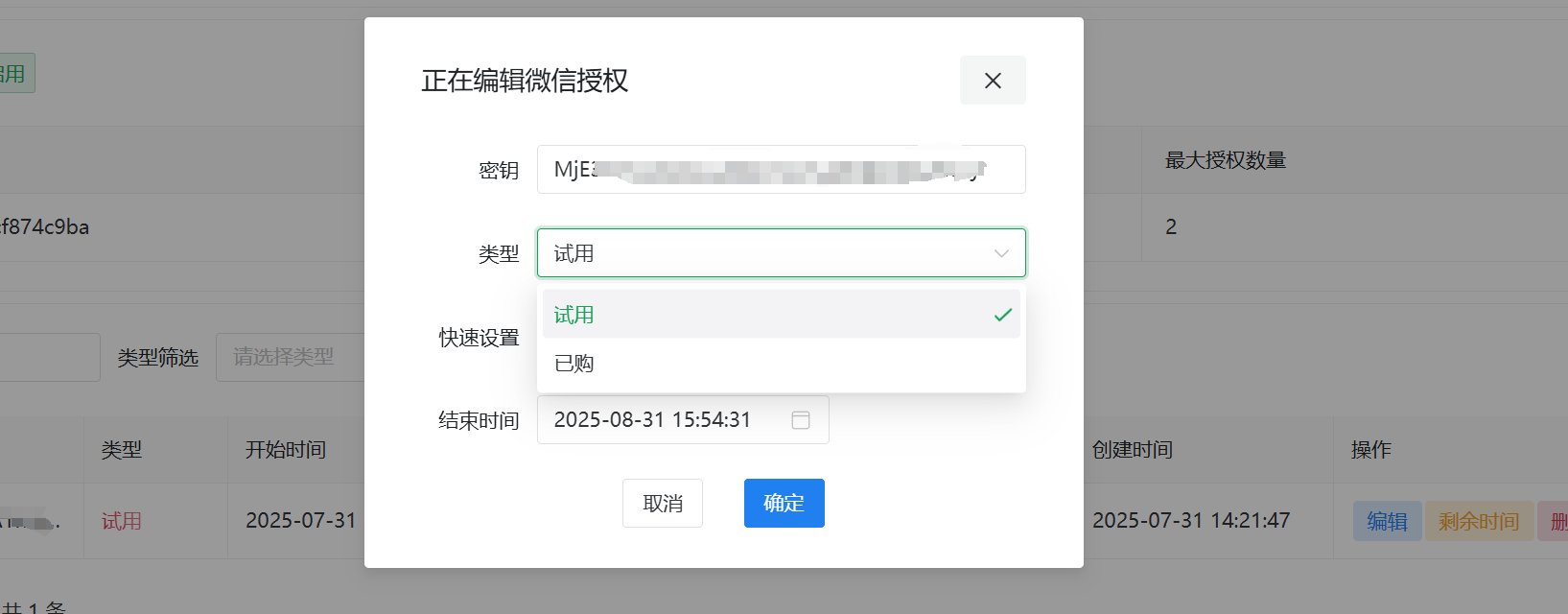Viewport: 1568px width, 614px height.
Task: Click the yellow 剩余时间 button
Action: 1478,520
